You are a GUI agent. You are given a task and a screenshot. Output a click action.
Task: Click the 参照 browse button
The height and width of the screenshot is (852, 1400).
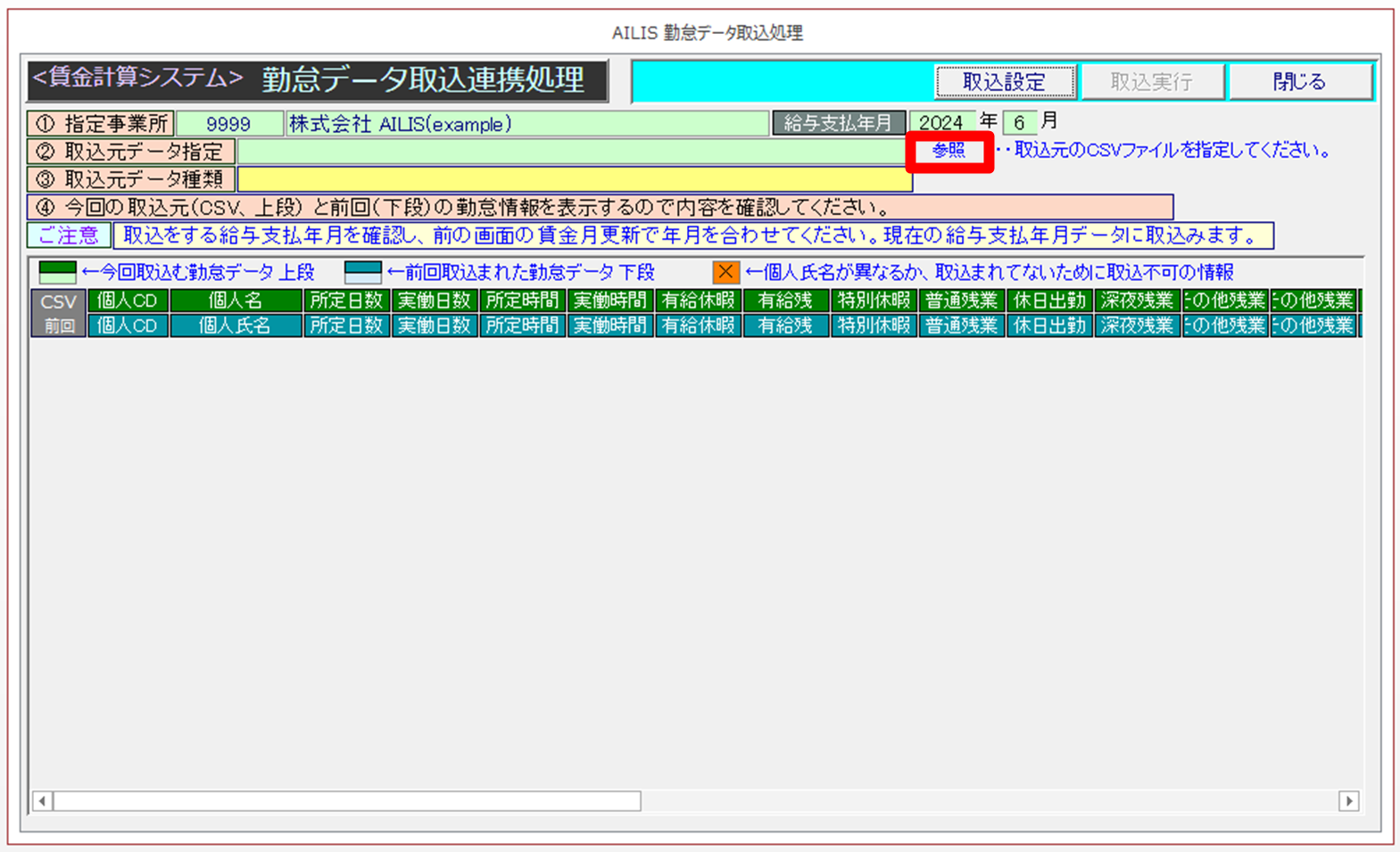pos(949,151)
